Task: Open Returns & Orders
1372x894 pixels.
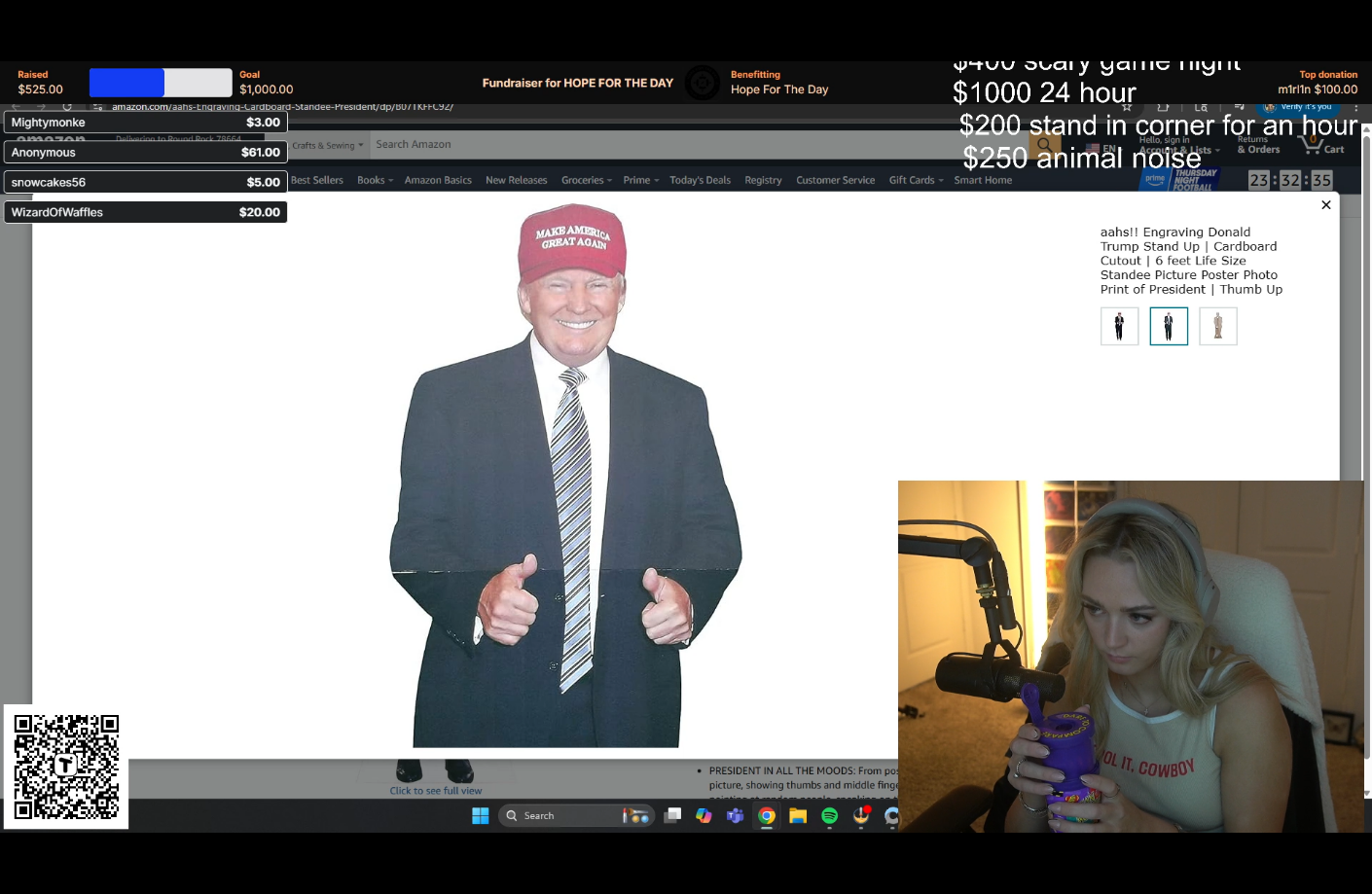Action: pyautogui.click(x=1258, y=145)
